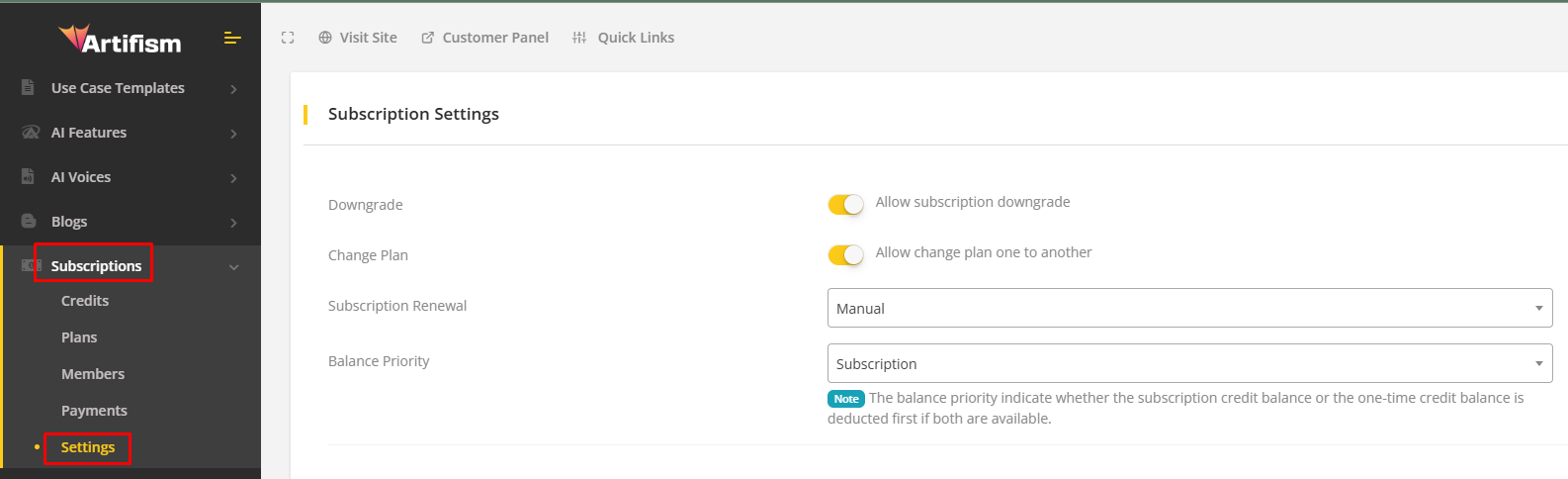Screen dimensions: 1568x479
Task: Collapse the Subscriptions menu chevron
Action: tap(234, 267)
